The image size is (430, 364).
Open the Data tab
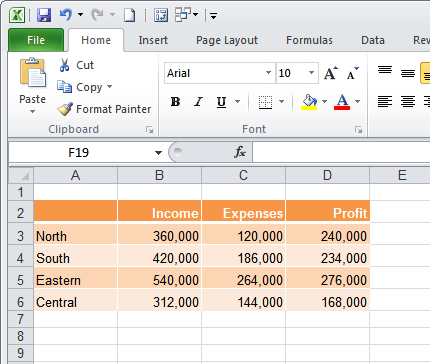(373, 40)
